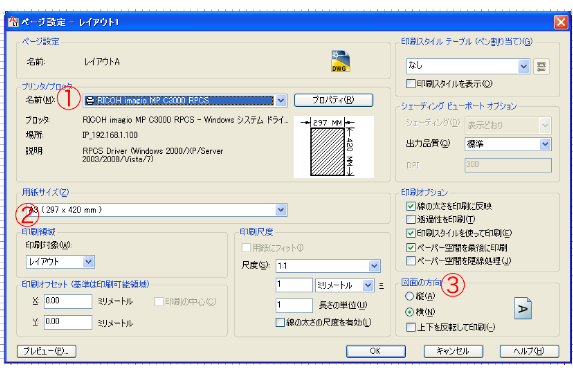This screenshot has width=573, height=375.
Task: Enable 透過性を印刷 checkbox
Action: 411,219
